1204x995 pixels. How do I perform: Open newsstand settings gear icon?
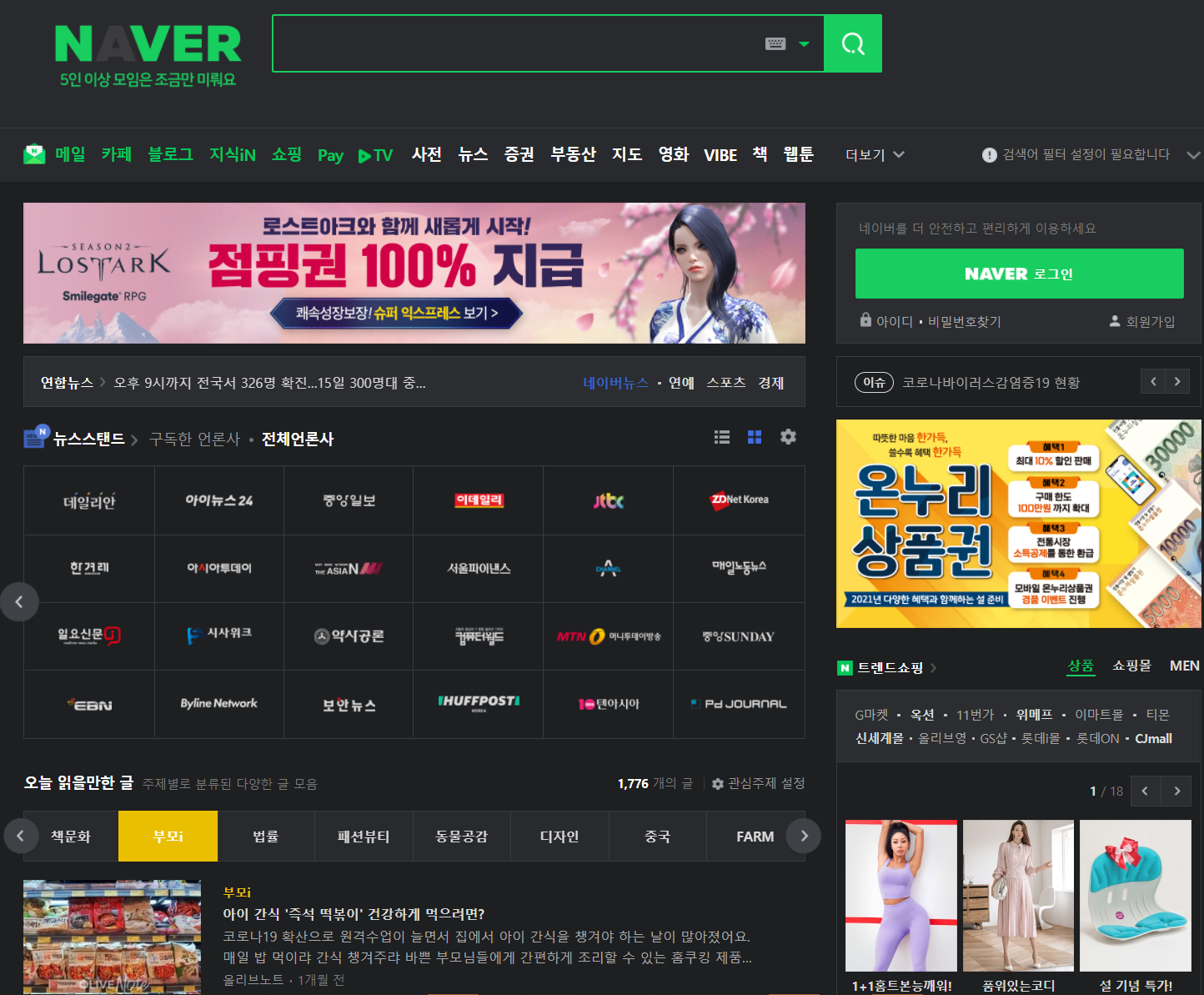pyautogui.click(x=788, y=436)
